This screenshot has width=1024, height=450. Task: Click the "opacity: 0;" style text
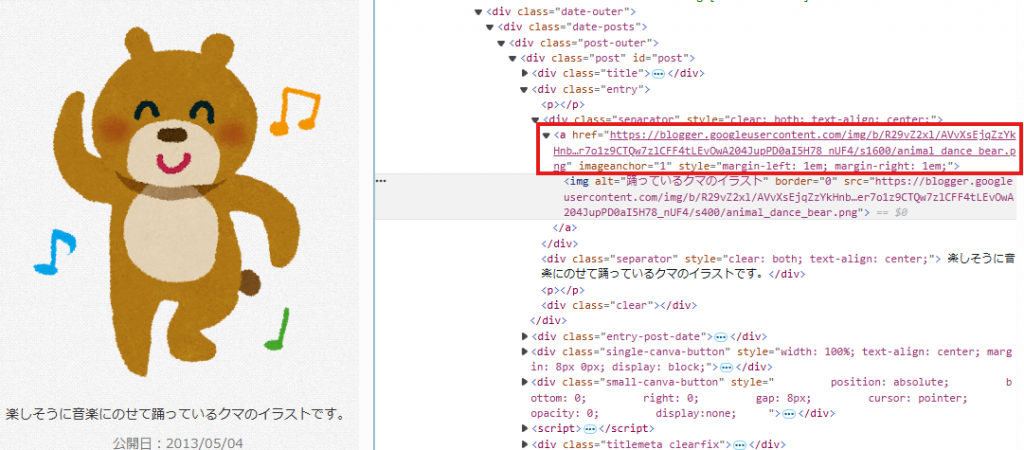(563, 413)
